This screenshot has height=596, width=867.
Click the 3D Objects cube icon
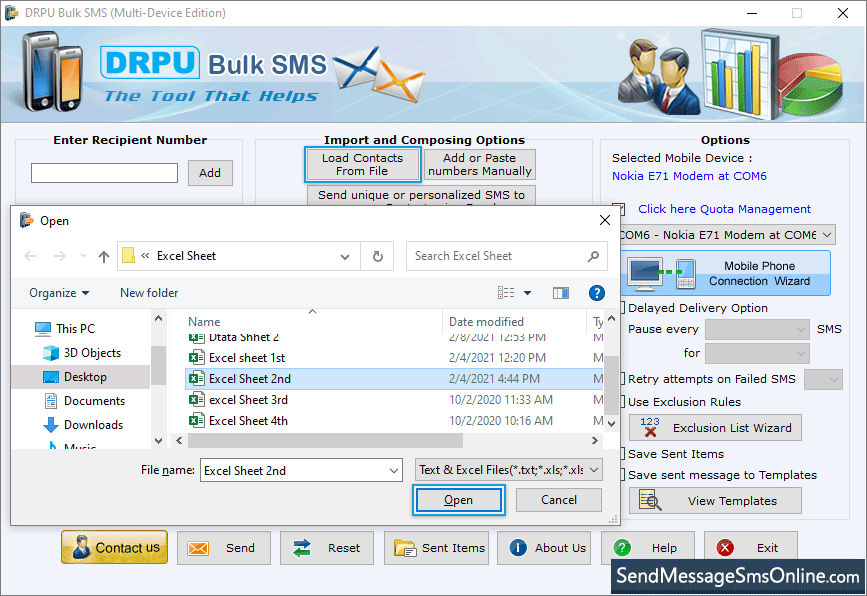coord(51,353)
